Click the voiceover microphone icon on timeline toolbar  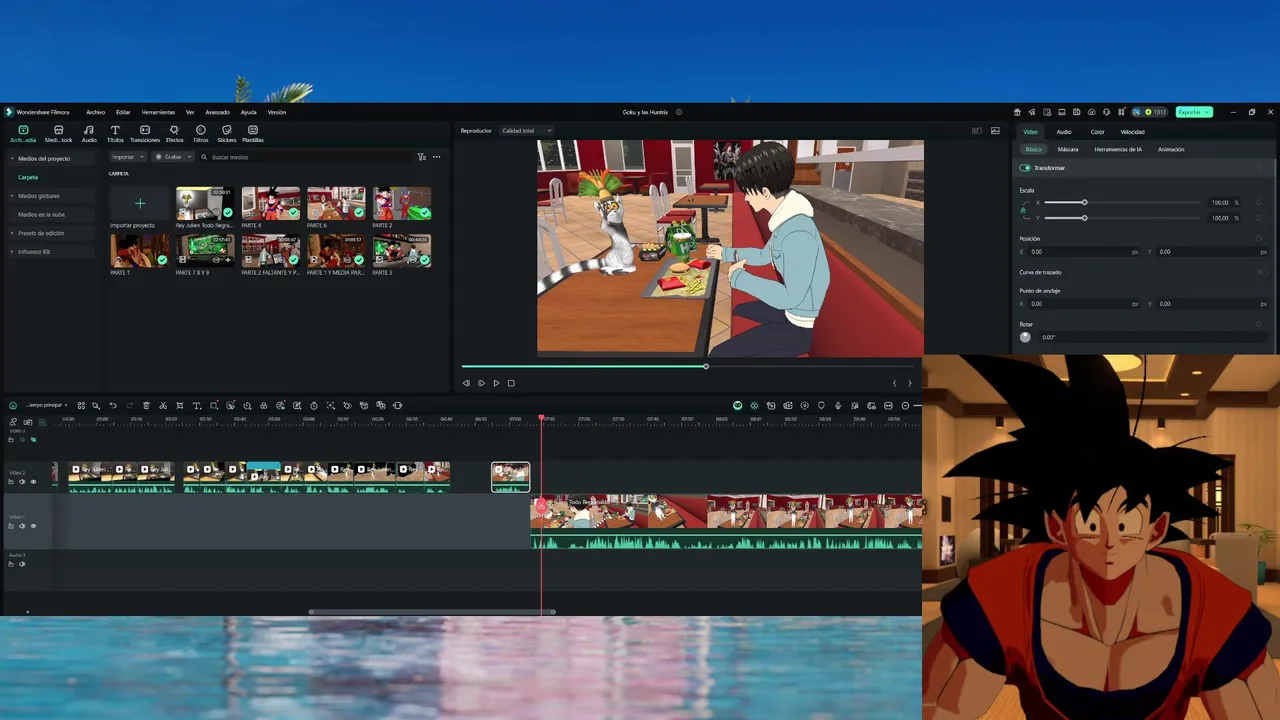click(838, 405)
